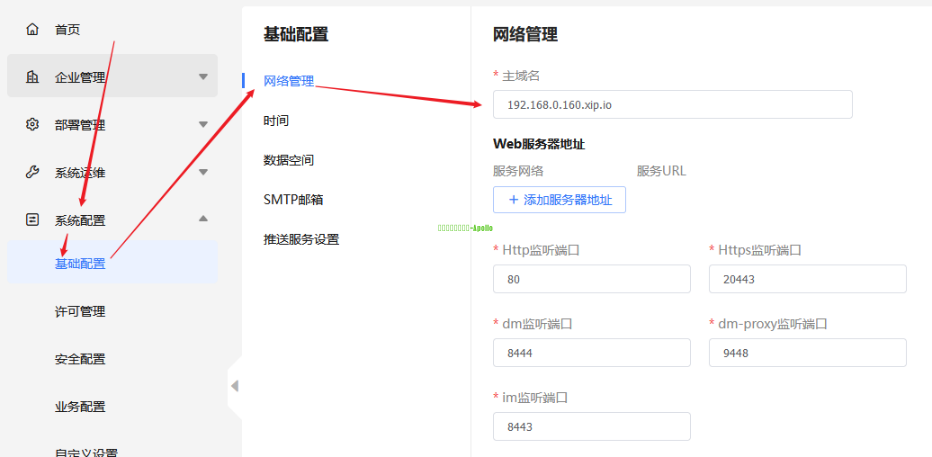
Task: Open 许可管理 in the sidebar
Action: point(80,312)
